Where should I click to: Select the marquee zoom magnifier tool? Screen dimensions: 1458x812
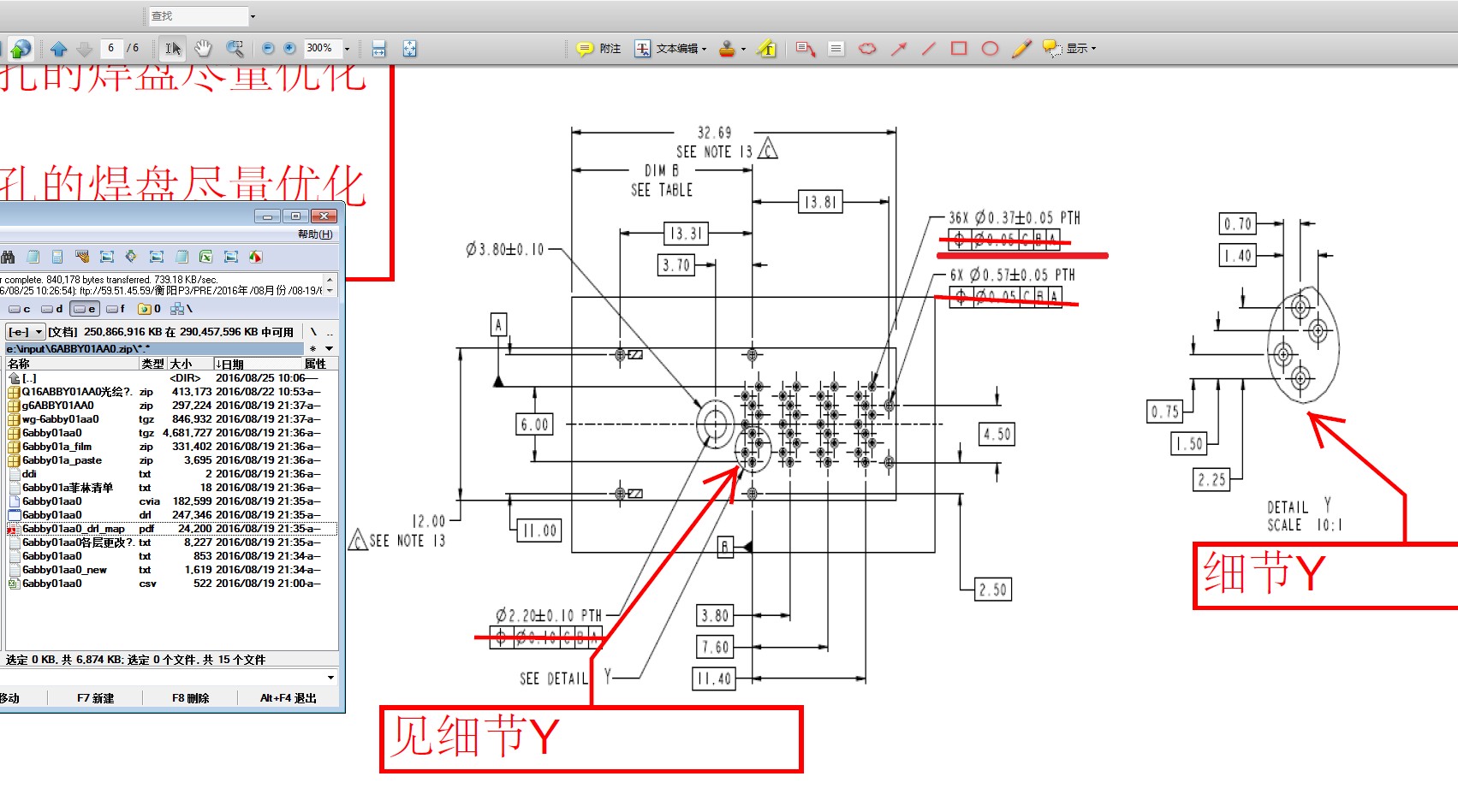pyautogui.click(x=234, y=49)
